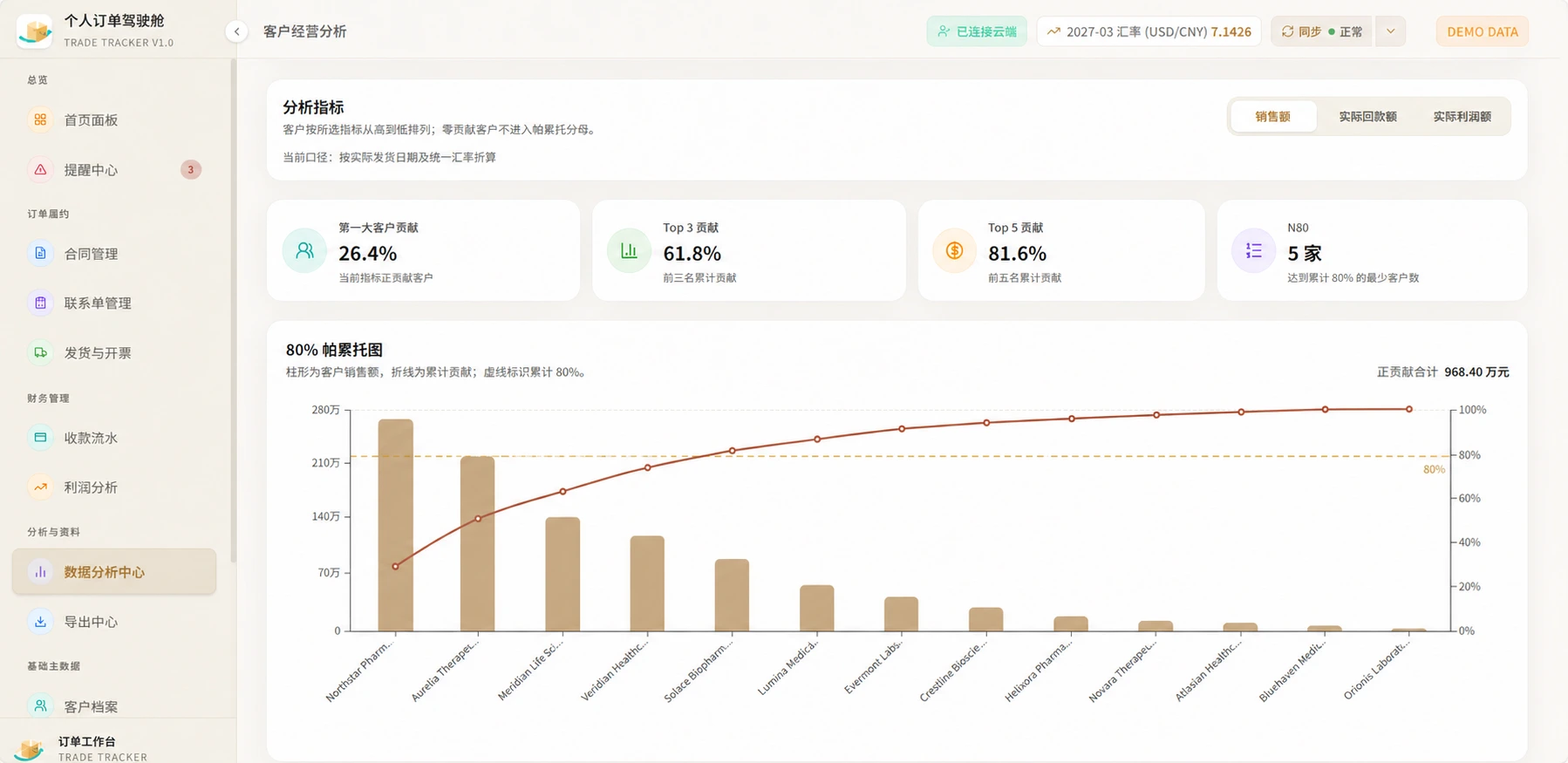
Task: Switch metric to 实际利润额
Action: pyautogui.click(x=1462, y=116)
